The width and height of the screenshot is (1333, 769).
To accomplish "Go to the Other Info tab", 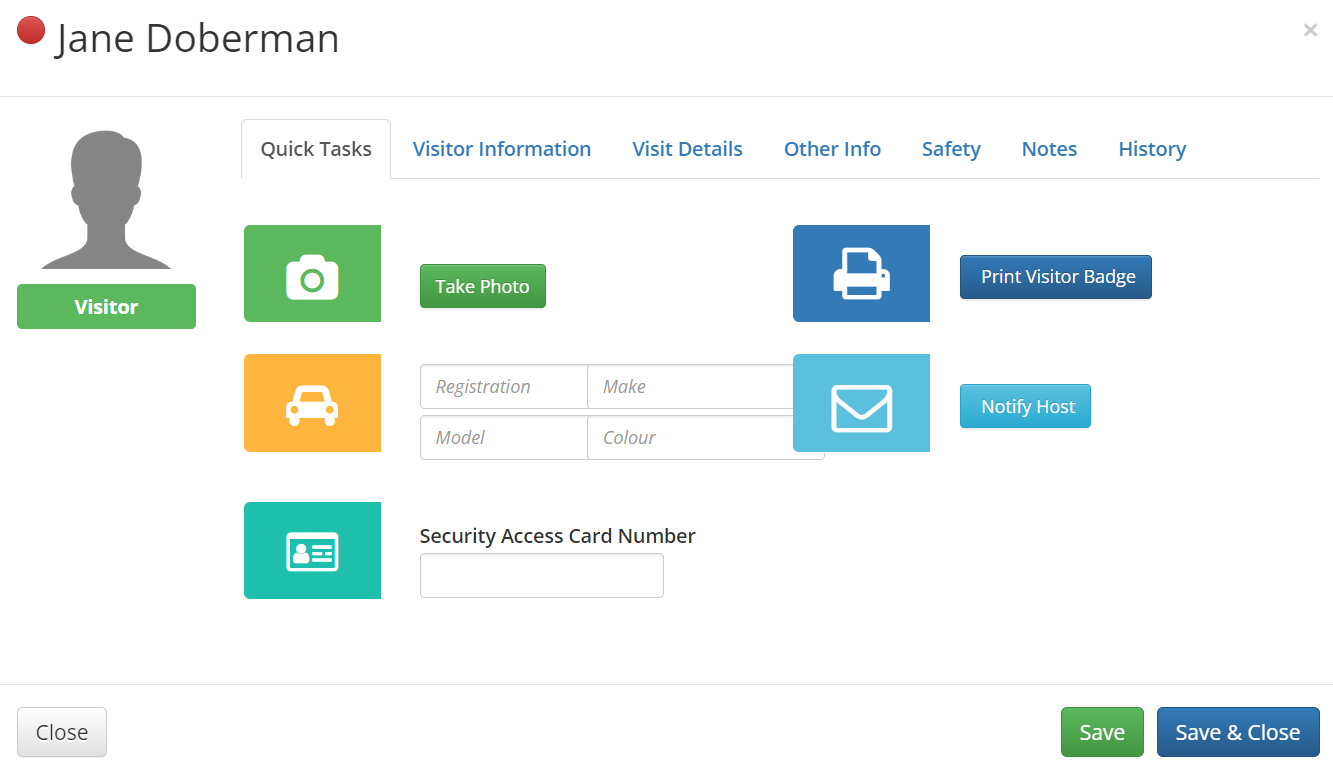I will [x=832, y=149].
